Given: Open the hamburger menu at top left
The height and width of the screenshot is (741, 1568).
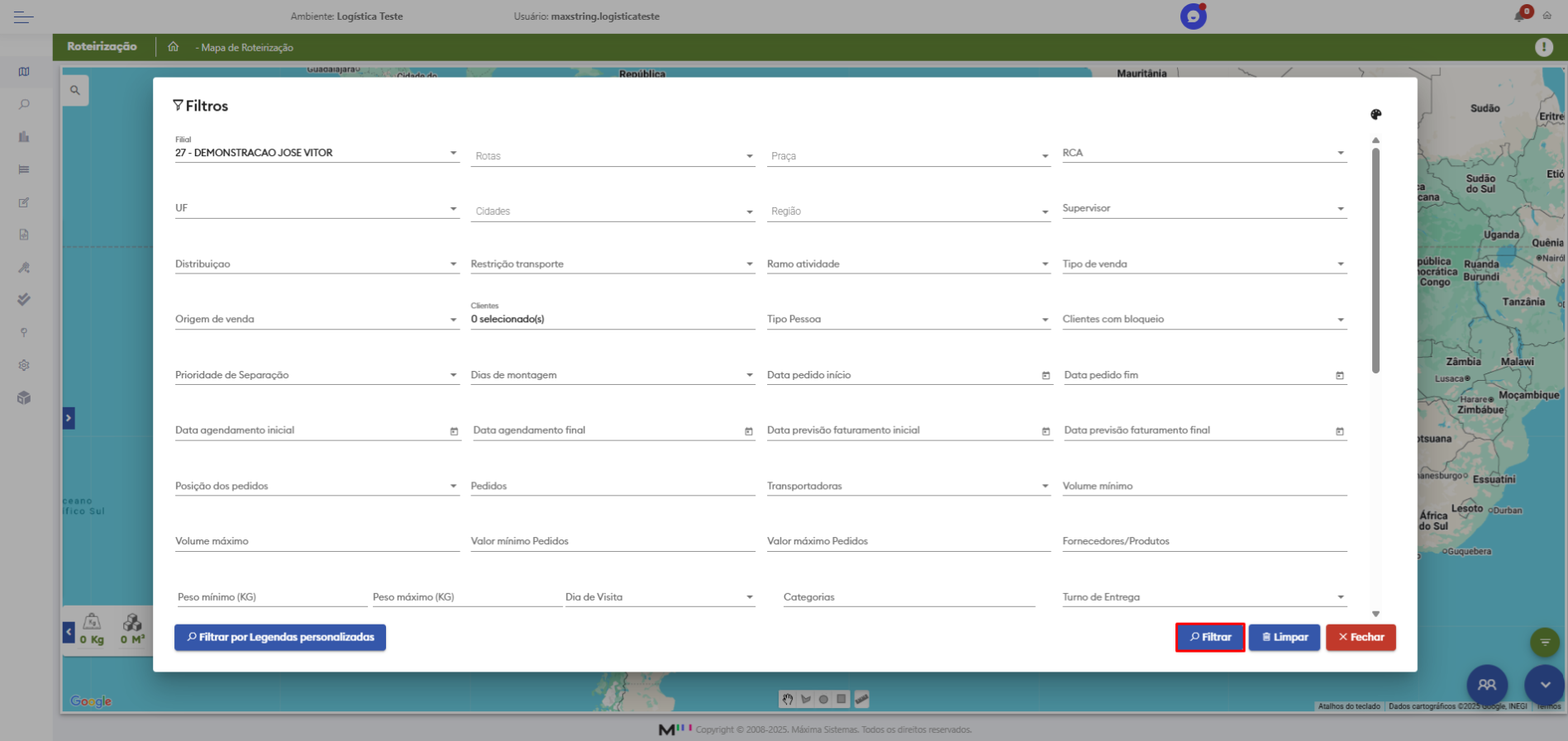Looking at the screenshot, I should (23, 17).
